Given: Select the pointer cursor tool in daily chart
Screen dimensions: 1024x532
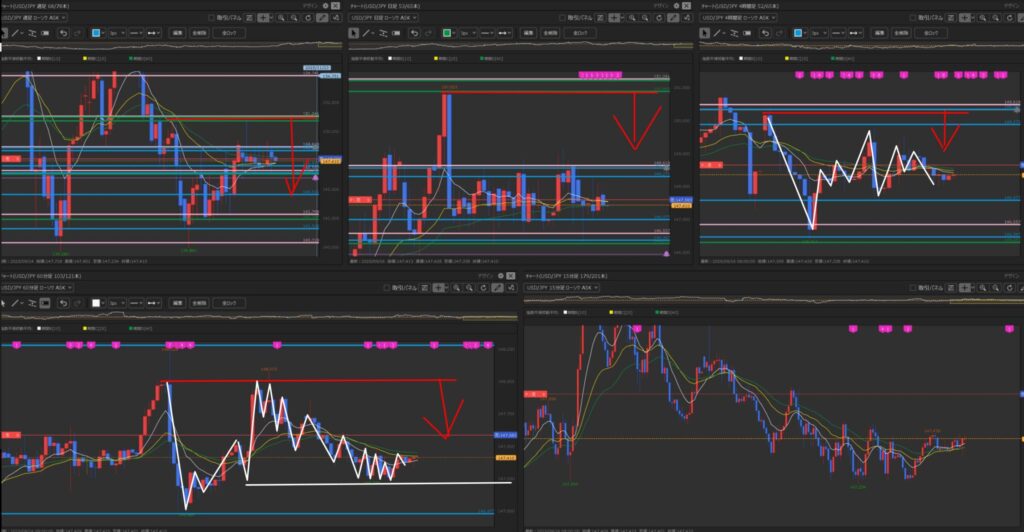Looking at the screenshot, I should (351, 33).
